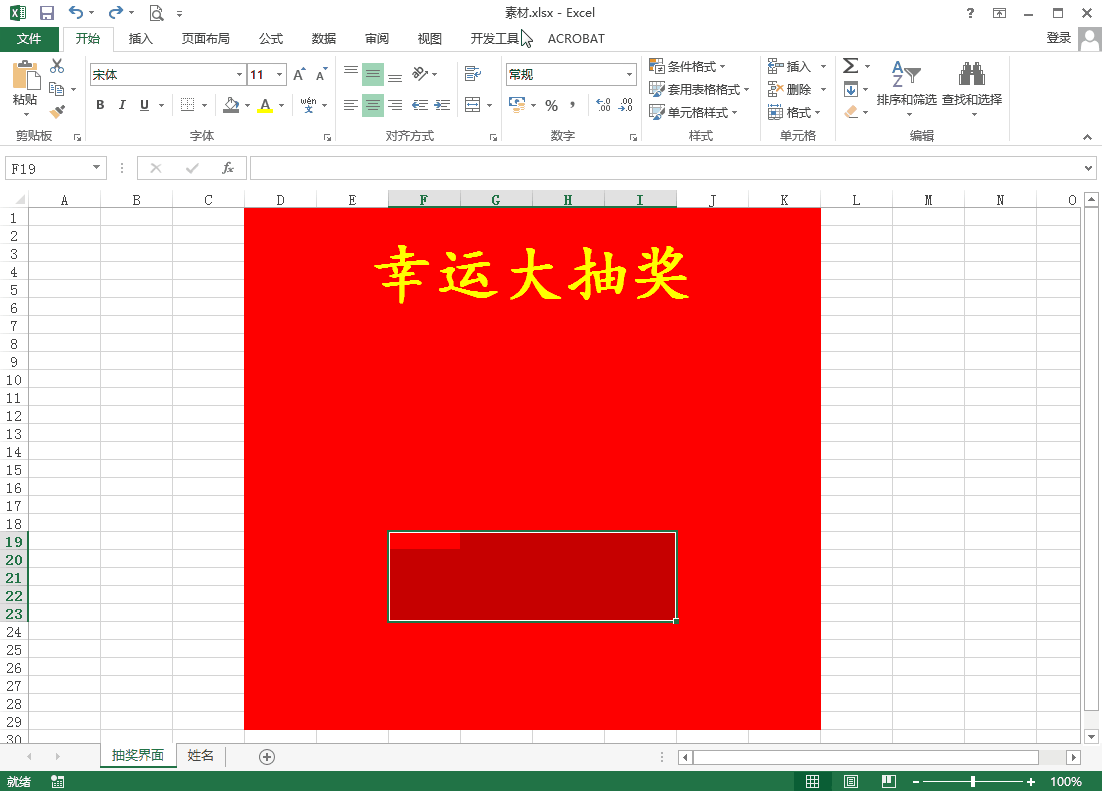The height and width of the screenshot is (791, 1102).
Task: Toggle Italic formatting
Action: click(122, 105)
